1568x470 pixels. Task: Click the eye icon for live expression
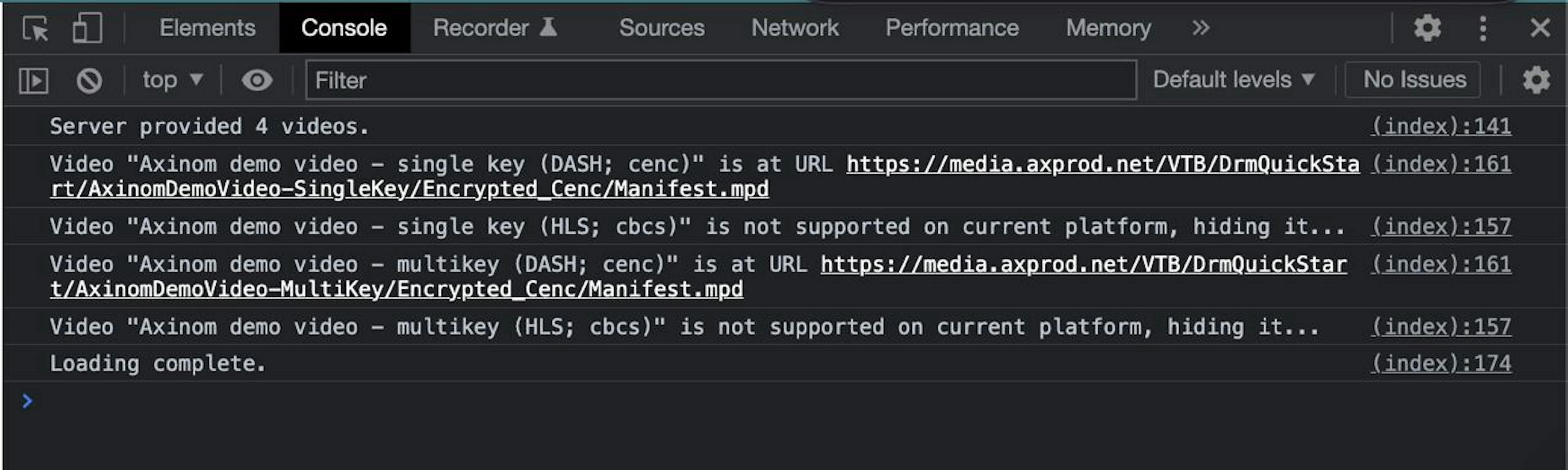click(256, 80)
